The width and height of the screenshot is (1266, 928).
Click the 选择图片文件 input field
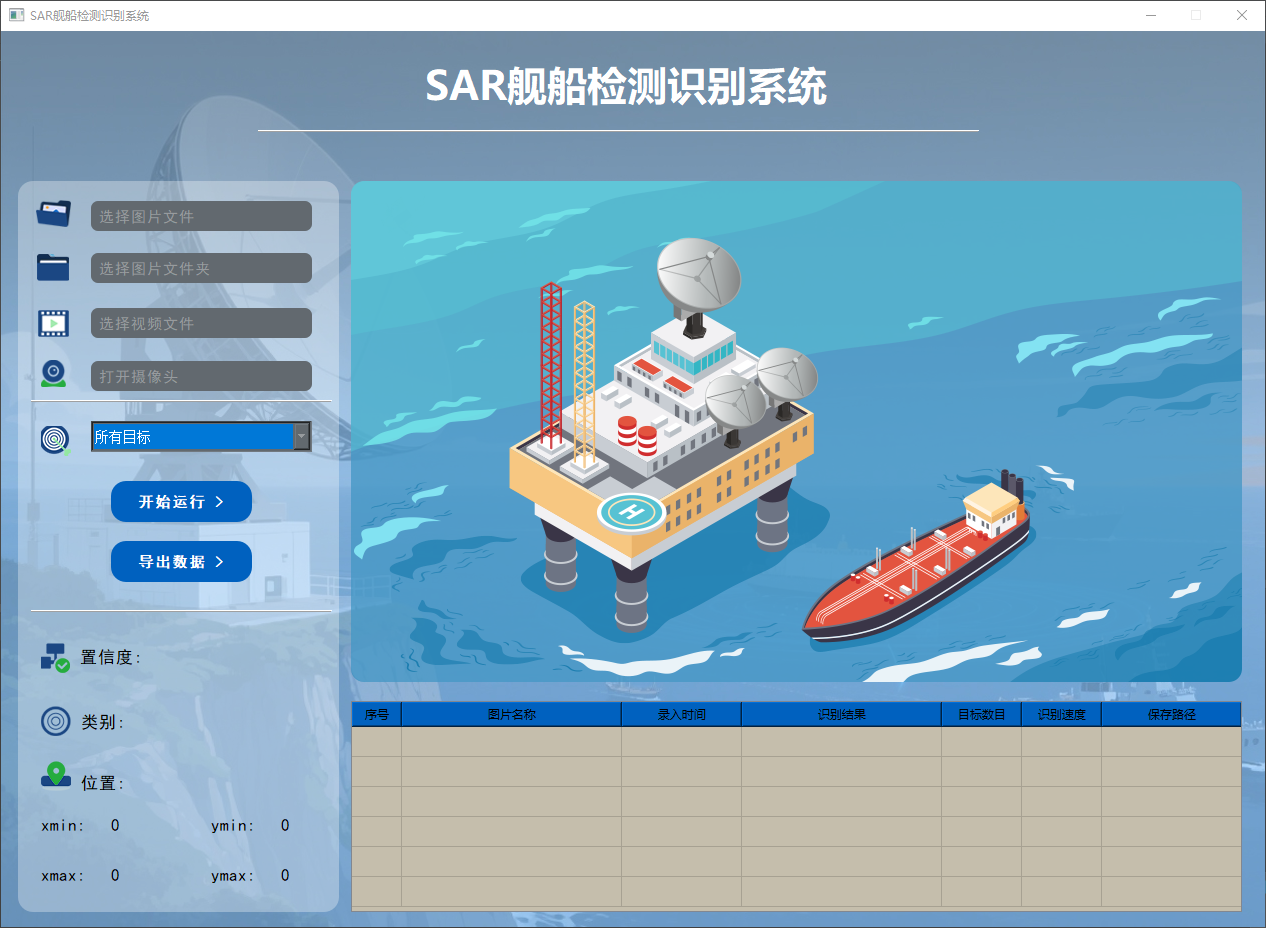pos(201,216)
